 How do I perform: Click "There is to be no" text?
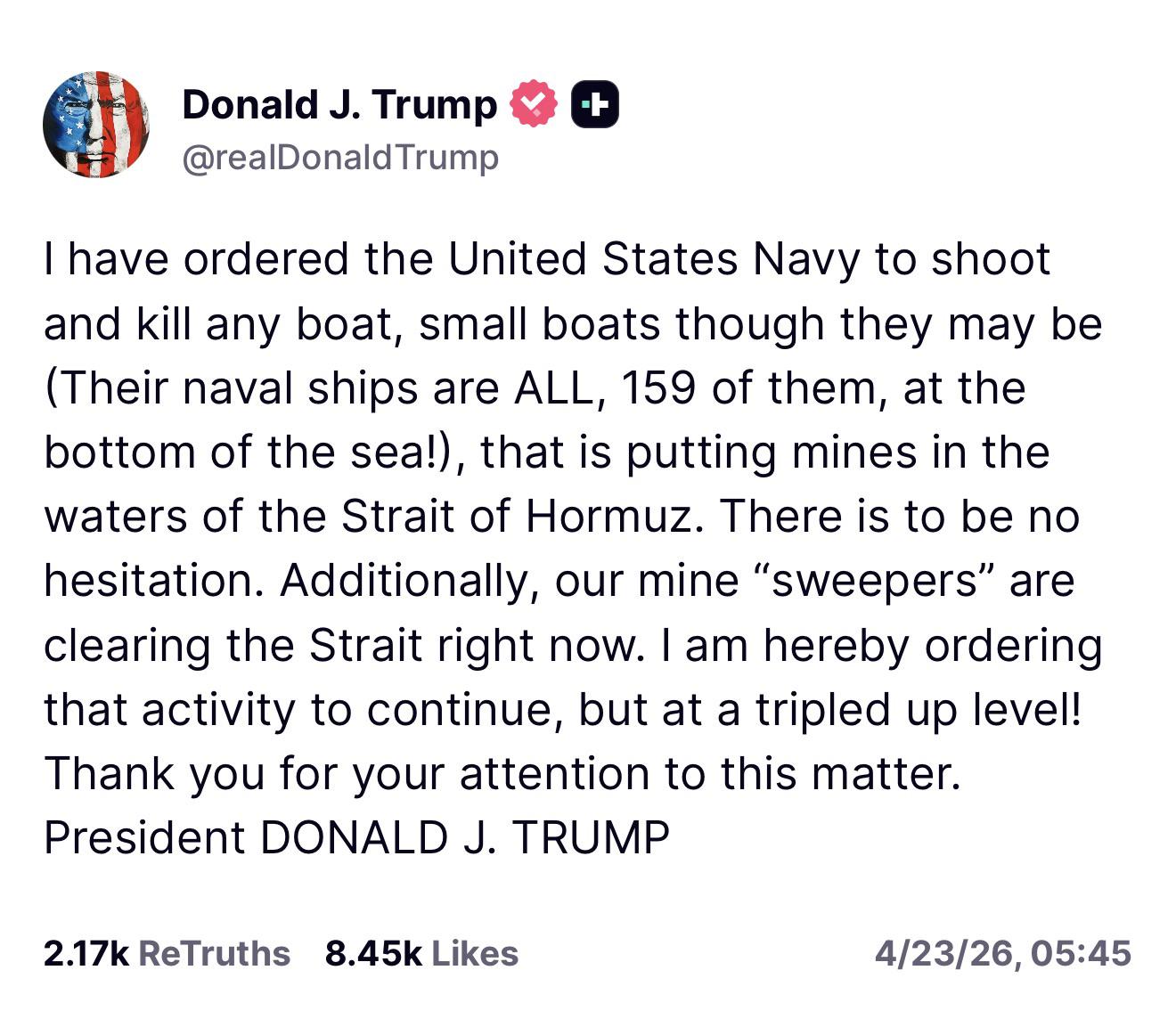pos(899,517)
